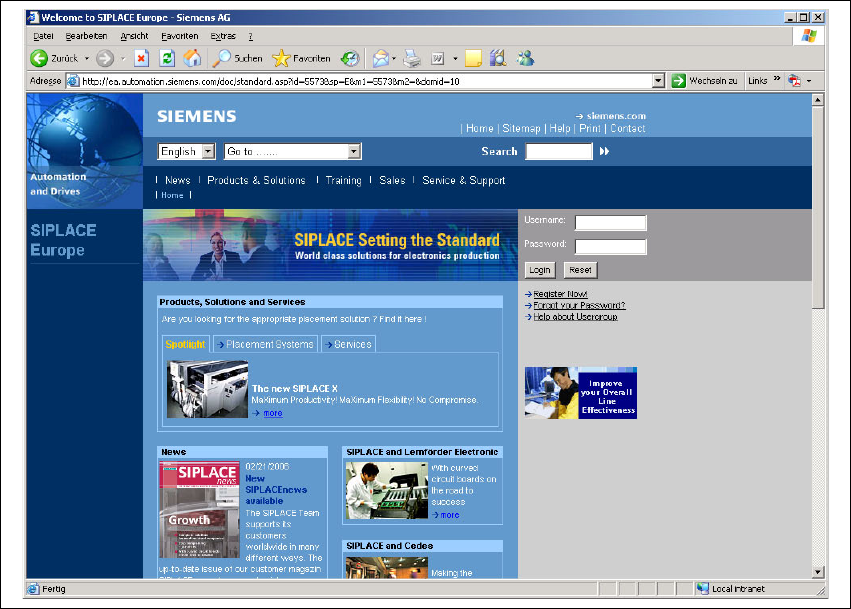Go to the browser home page icon

pyautogui.click(x=192, y=58)
